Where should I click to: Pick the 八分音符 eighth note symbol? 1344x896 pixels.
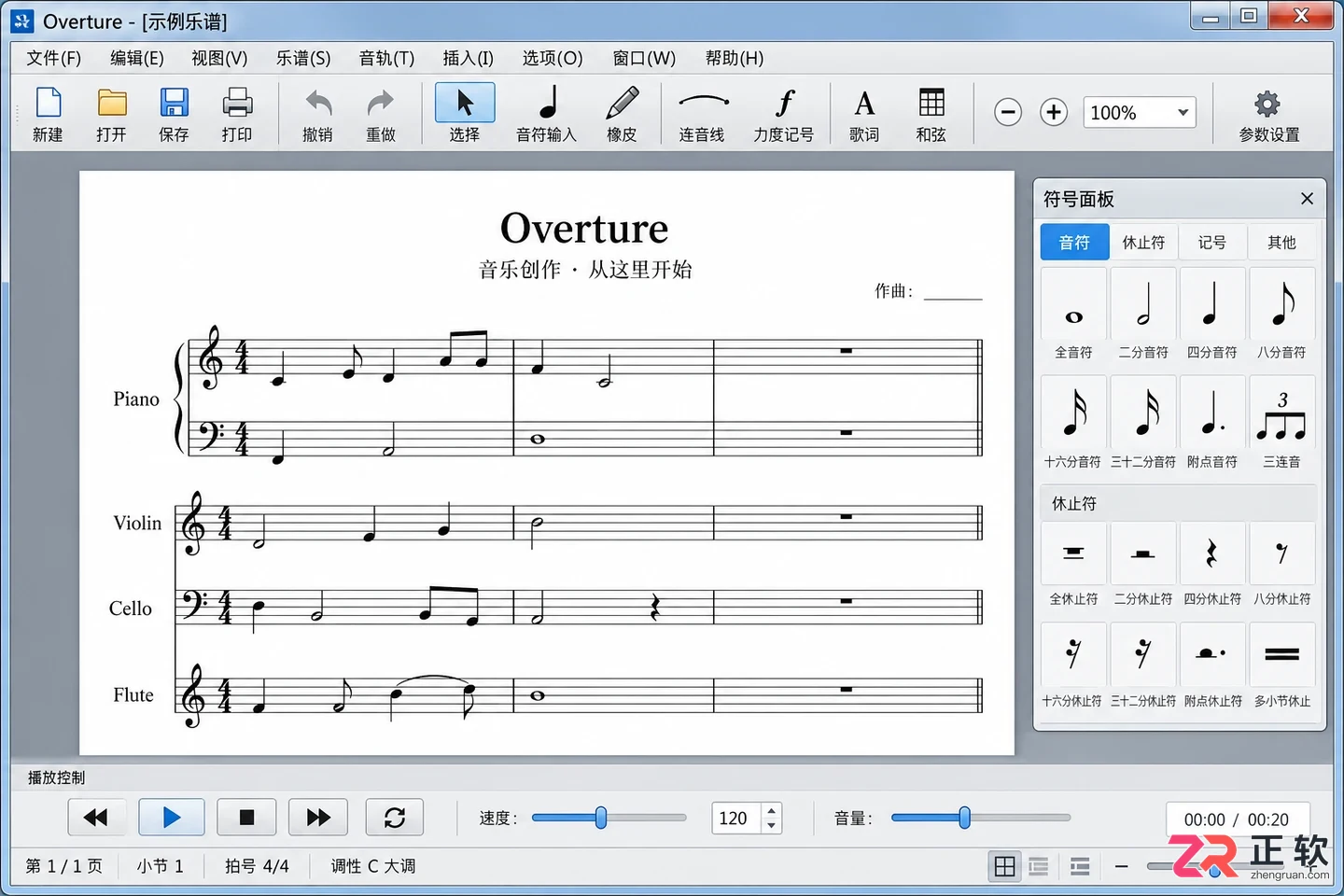(1282, 316)
